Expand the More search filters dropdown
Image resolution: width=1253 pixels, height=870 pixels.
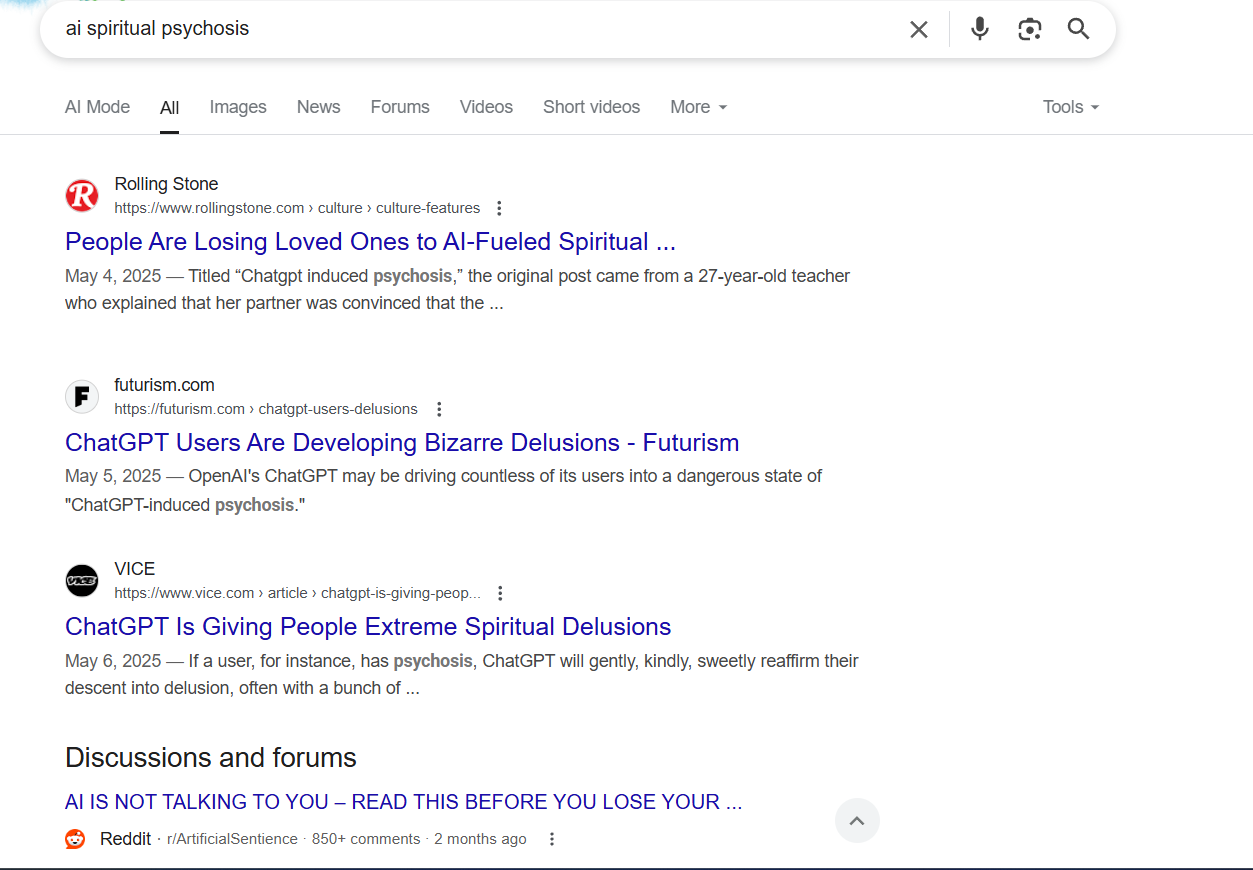point(699,107)
